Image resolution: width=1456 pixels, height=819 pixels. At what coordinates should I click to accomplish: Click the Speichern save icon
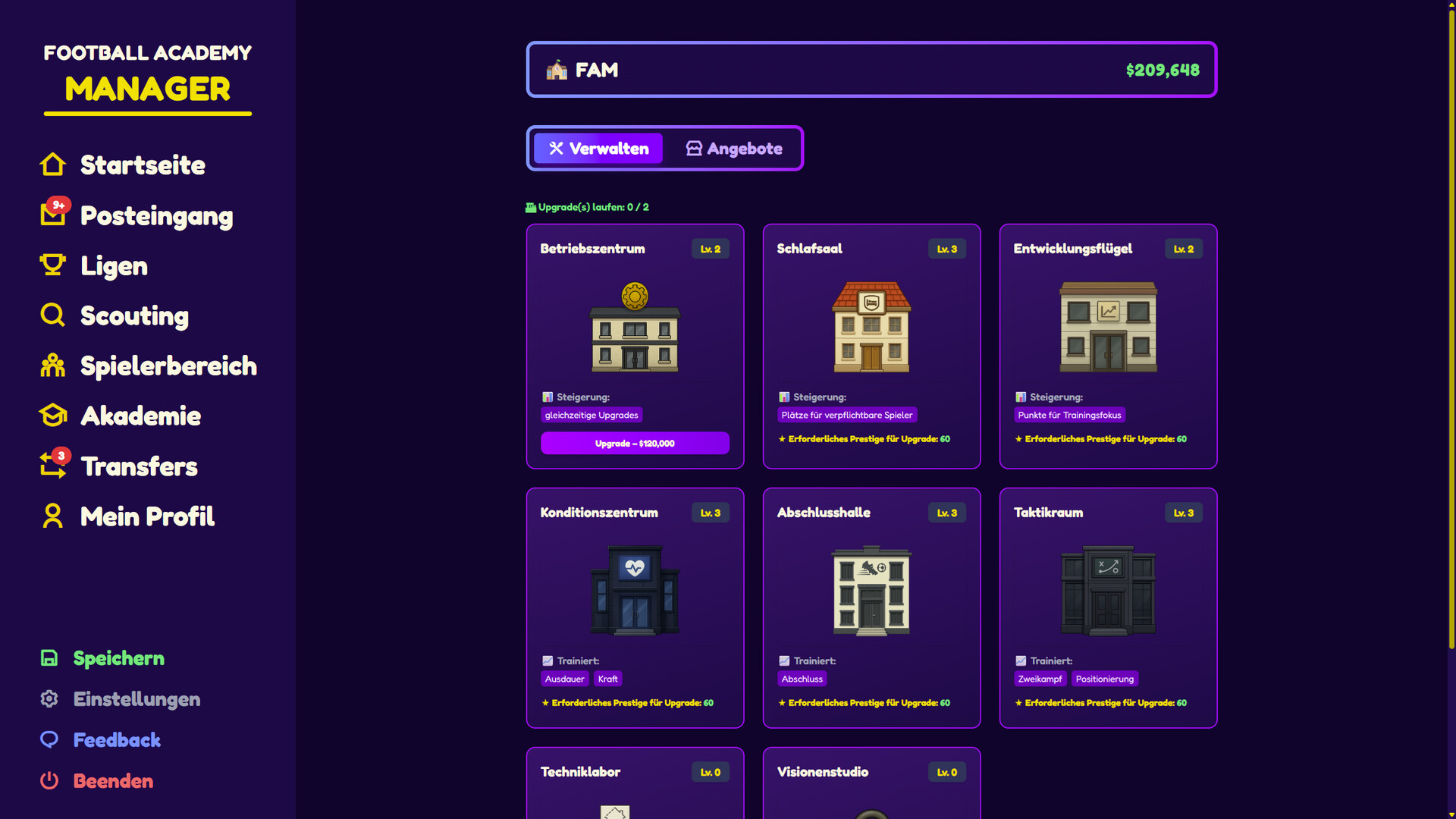point(49,658)
